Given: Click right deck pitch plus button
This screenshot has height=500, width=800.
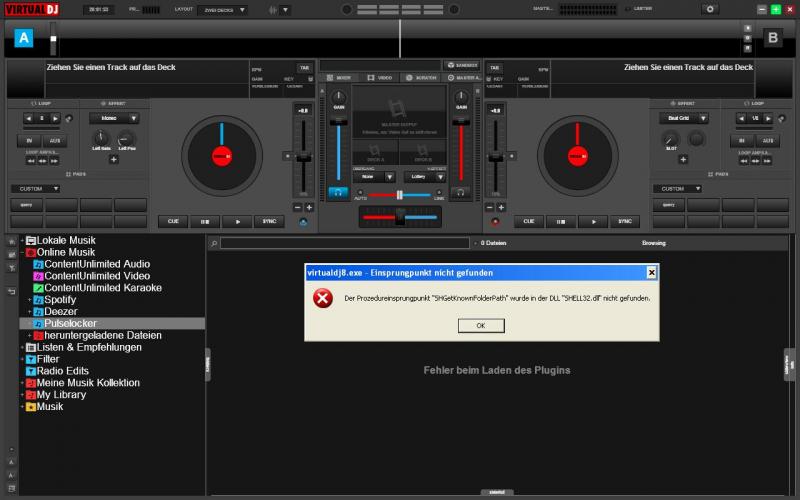Looking at the screenshot, I should (x=501, y=207).
